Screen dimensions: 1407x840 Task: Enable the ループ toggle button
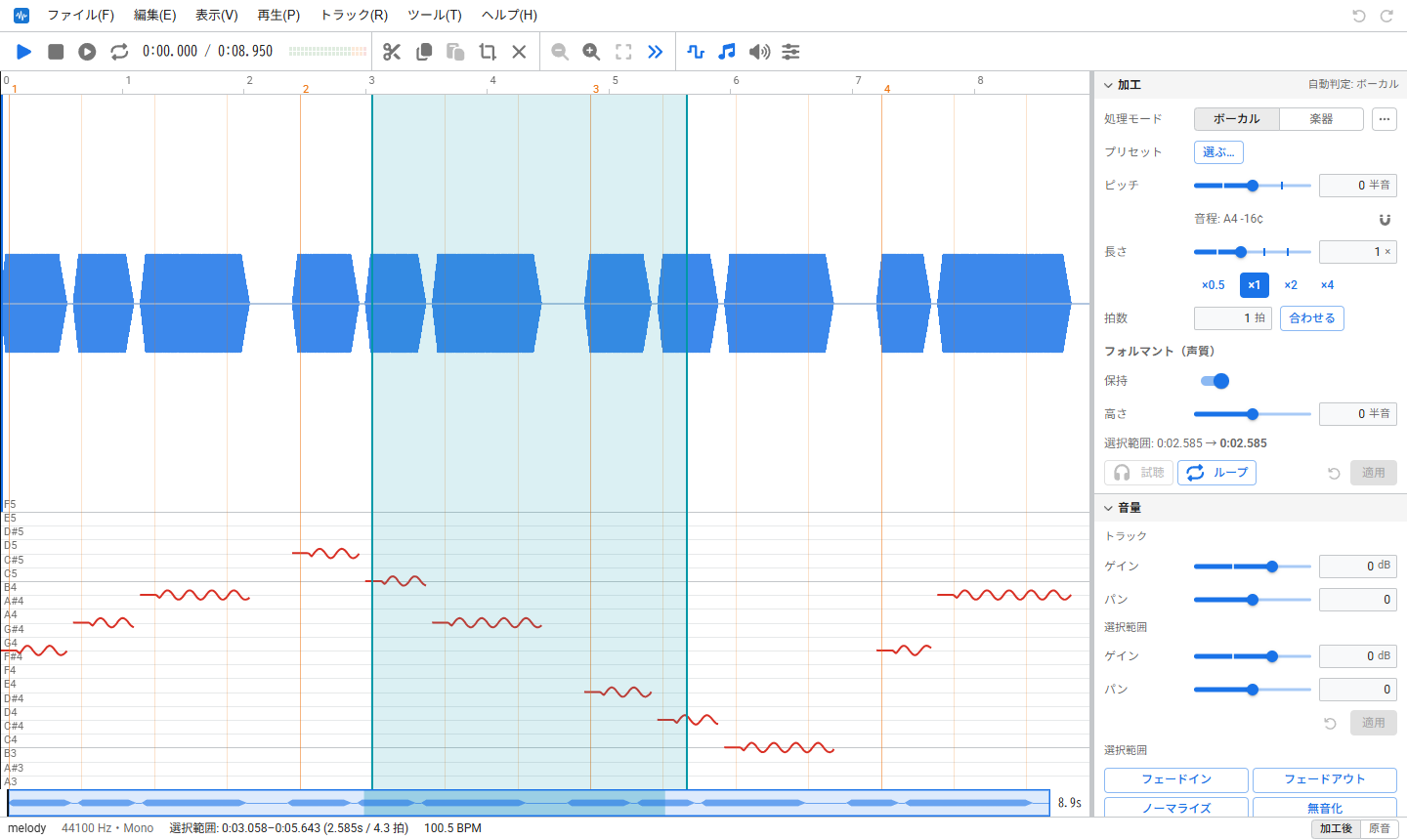1216,473
